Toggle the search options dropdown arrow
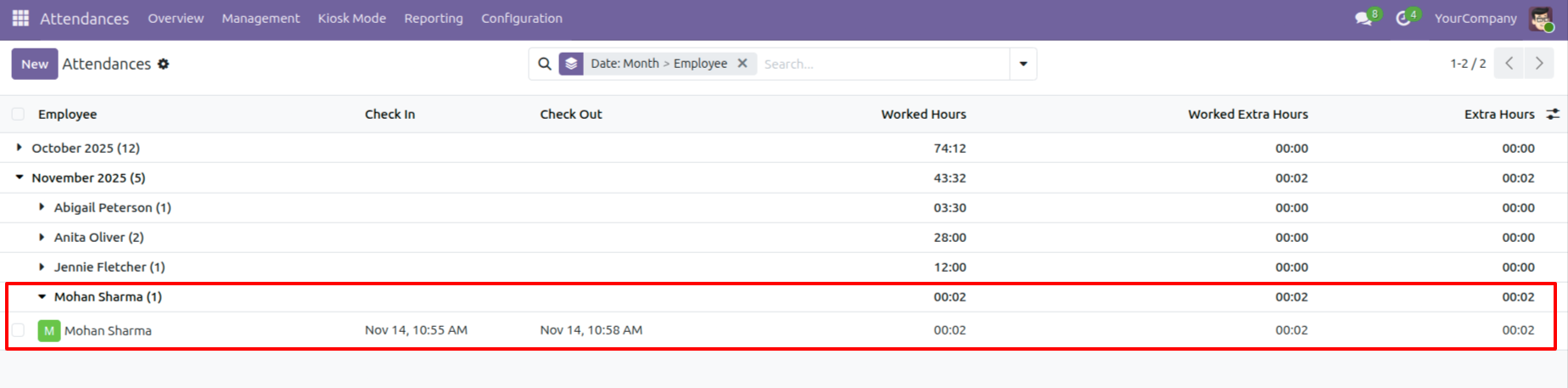 [x=1023, y=64]
